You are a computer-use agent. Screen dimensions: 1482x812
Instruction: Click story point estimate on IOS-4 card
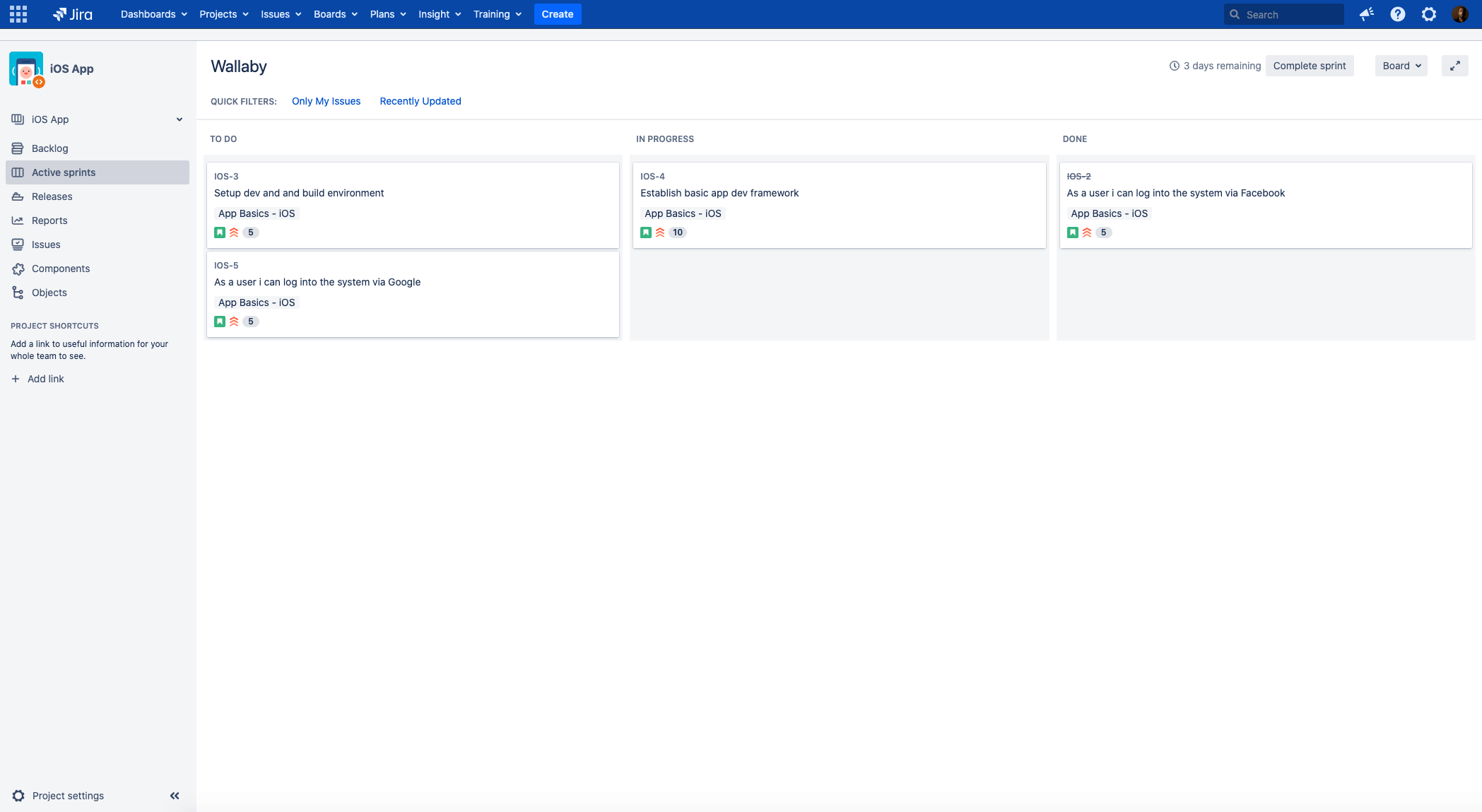click(x=677, y=232)
